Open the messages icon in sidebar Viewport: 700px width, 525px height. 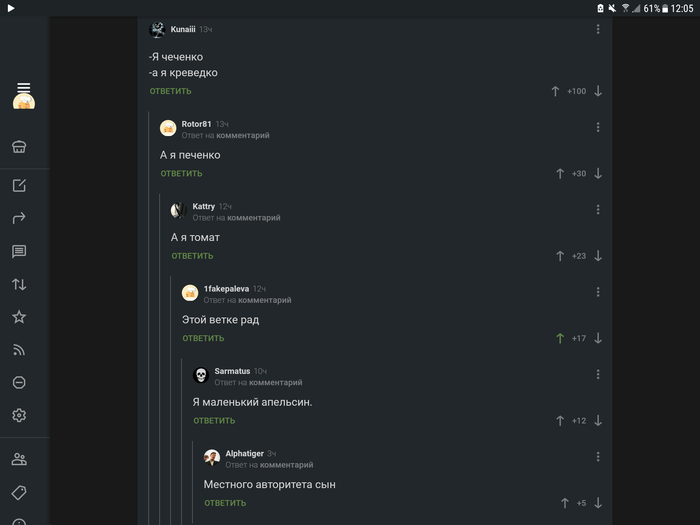pyautogui.click(x=19, y=251)
